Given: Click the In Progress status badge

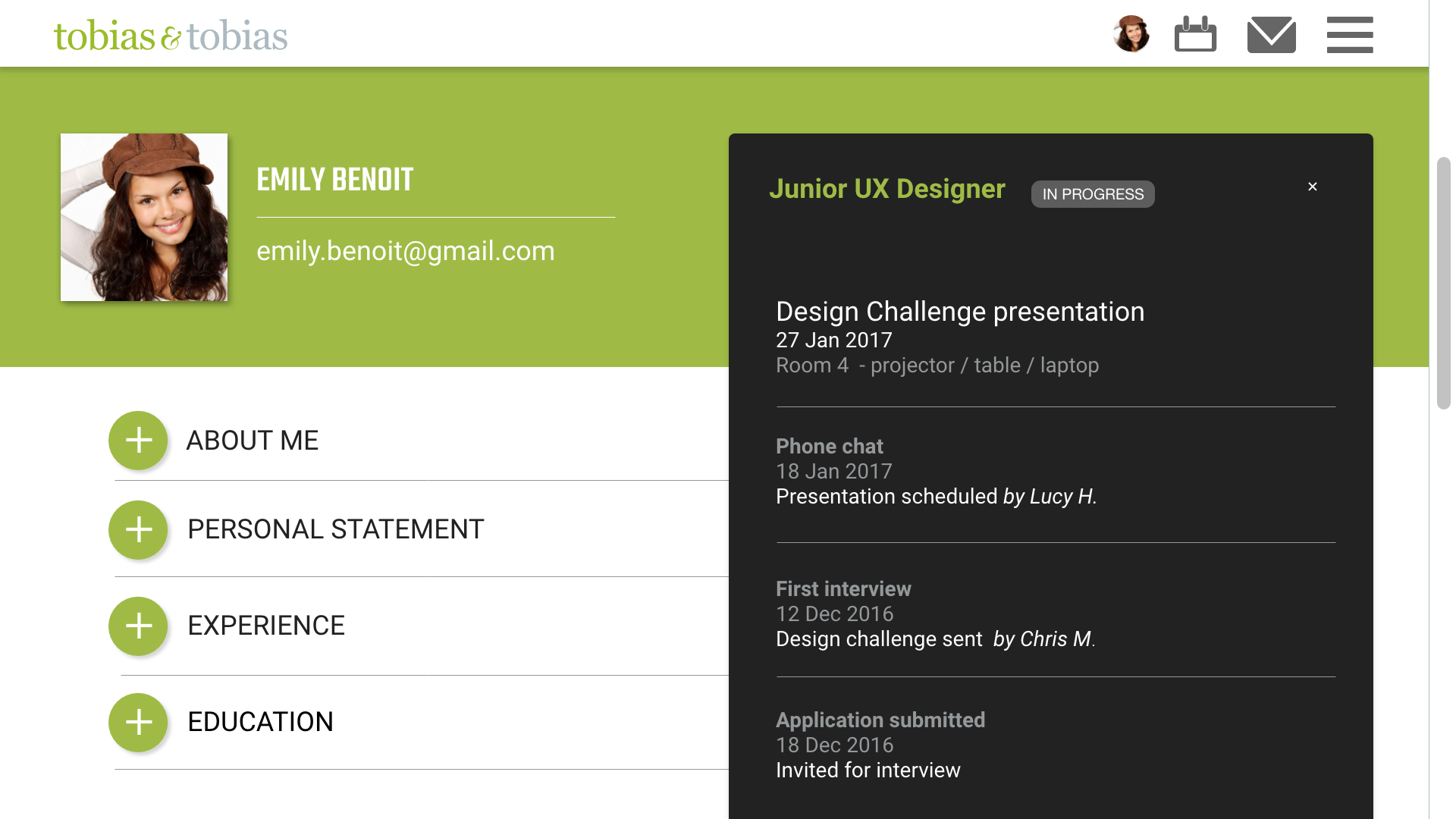Looking at the screenshot, I should point(1092,194).
